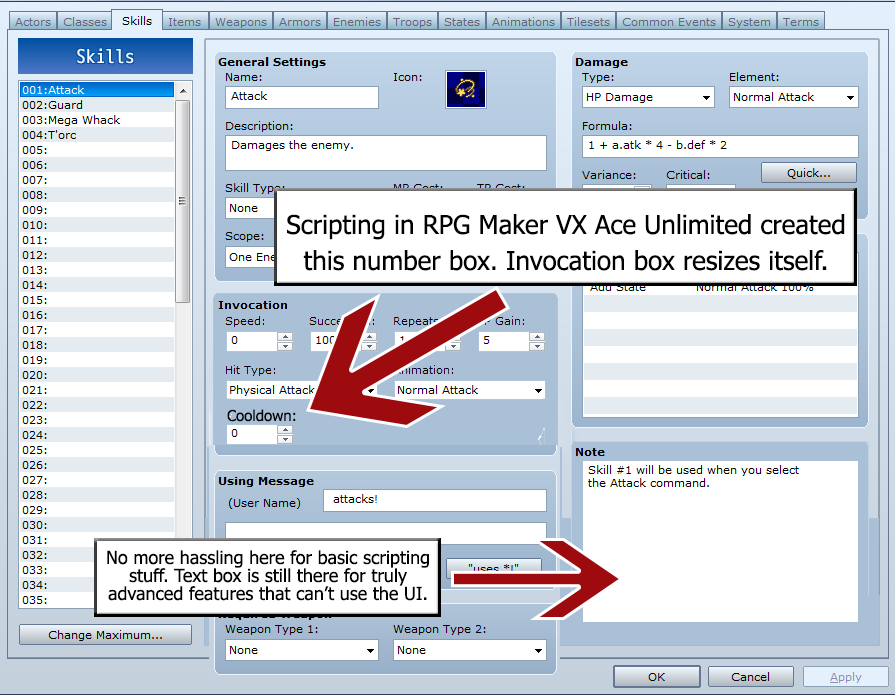The width and height of the screenshot is (895, 695).
Task: Open the damage Type dropdown
Action: (x=648, y=97)
